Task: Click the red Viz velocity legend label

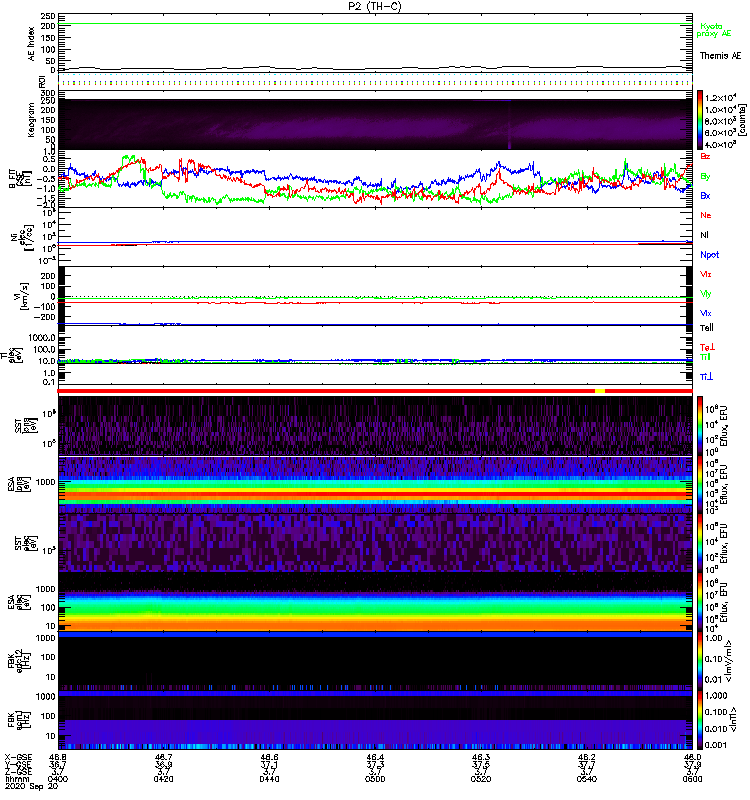Action: (706, 274)
